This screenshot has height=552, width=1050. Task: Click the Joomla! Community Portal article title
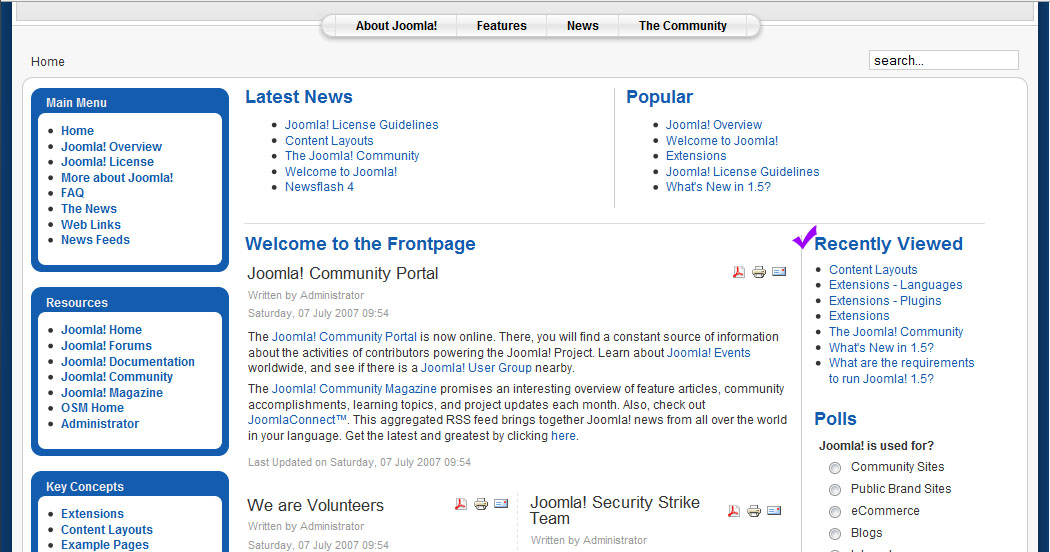pyautogui.click(x=343, y=273)
